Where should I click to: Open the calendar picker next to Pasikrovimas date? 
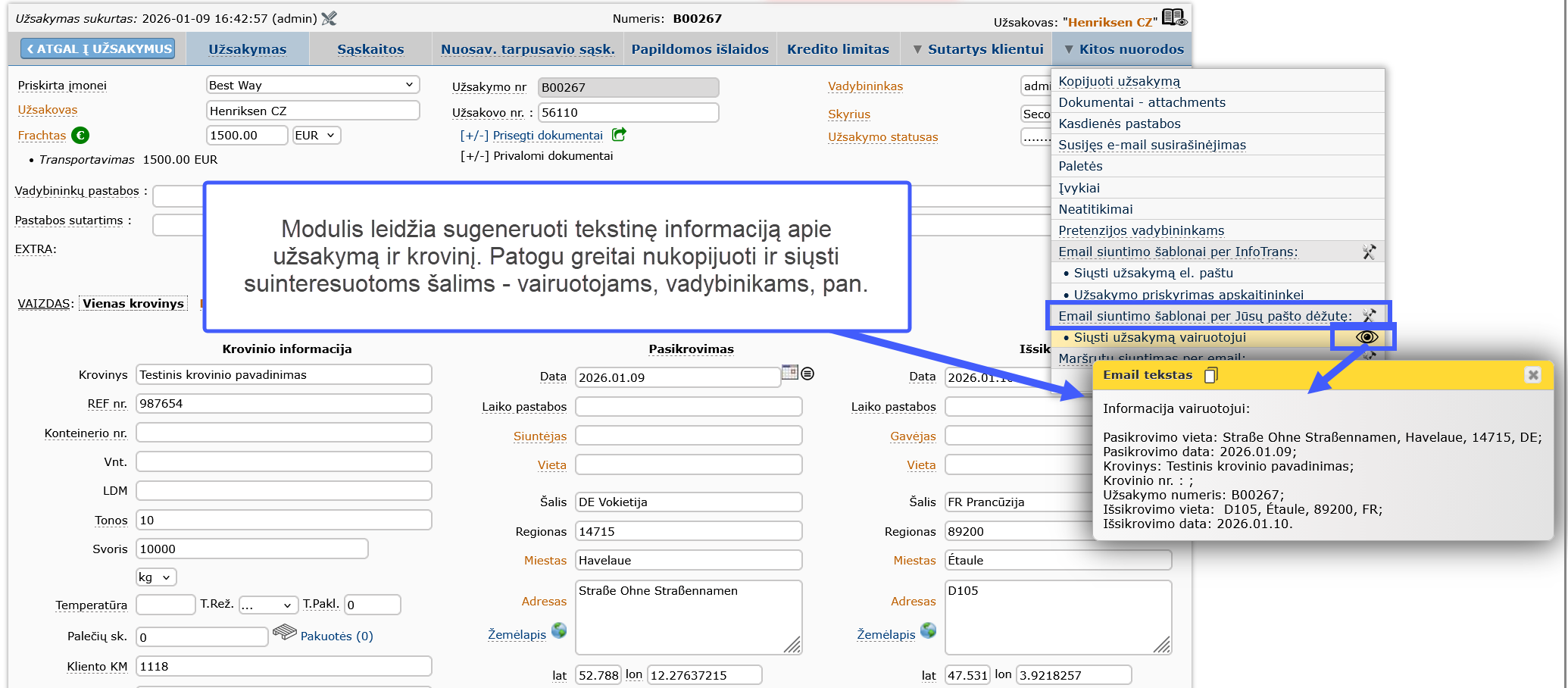[x=789, y=372]
